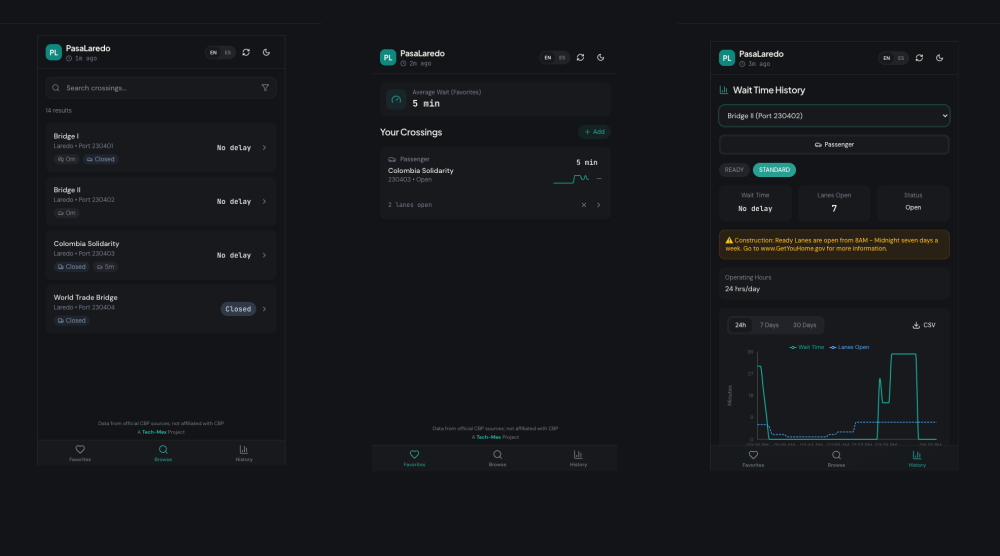1000x556 pixels.
Task: Click the Passenger vehicle type button
Action: 834,145
